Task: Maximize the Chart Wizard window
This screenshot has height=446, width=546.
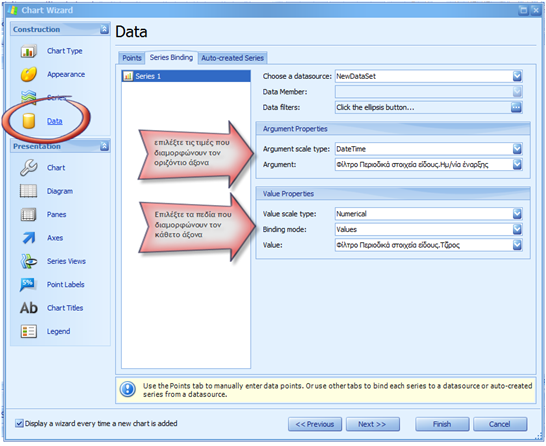Action: click(x=523, y=10)
